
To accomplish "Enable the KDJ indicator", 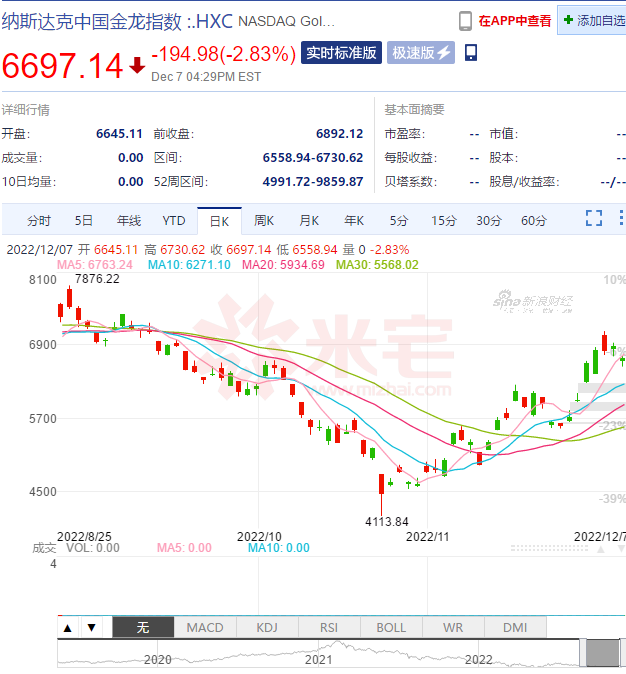I will (267, 628).
